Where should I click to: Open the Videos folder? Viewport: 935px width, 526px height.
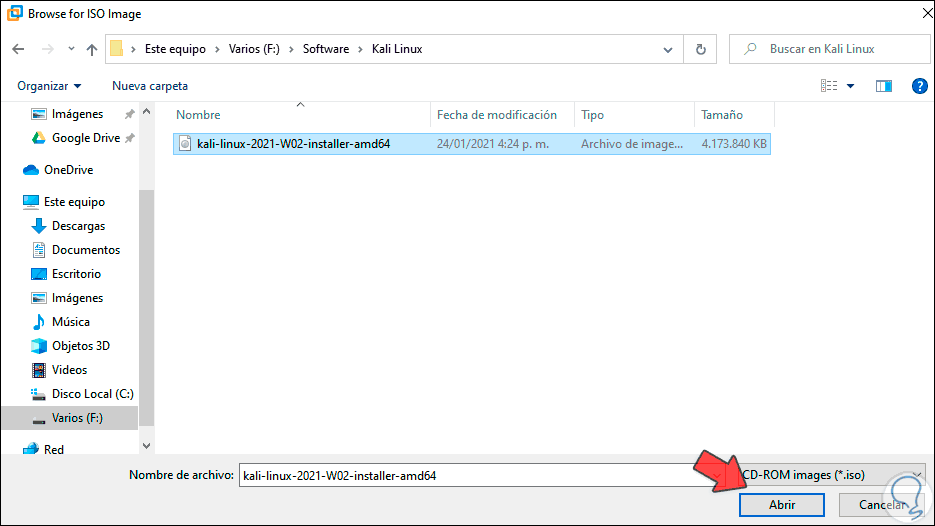click(x=69, y=370)
